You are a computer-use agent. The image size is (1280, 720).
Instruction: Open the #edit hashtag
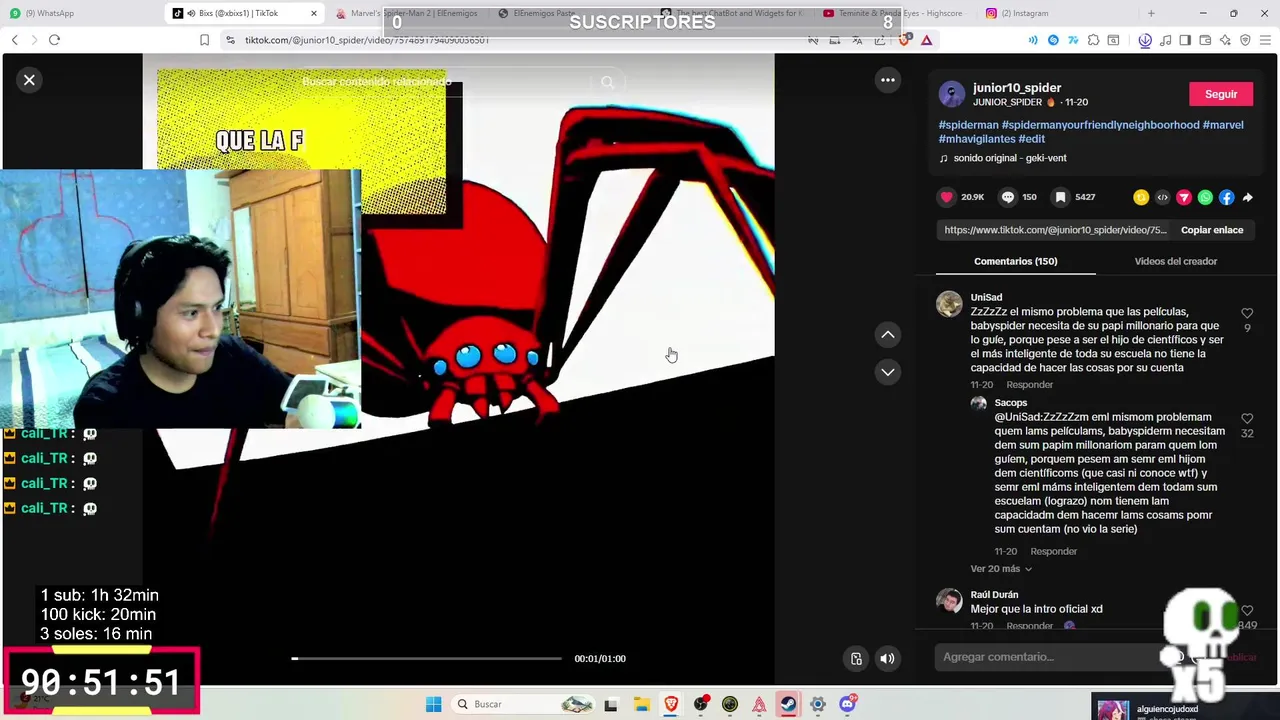tap(1032, 139)
